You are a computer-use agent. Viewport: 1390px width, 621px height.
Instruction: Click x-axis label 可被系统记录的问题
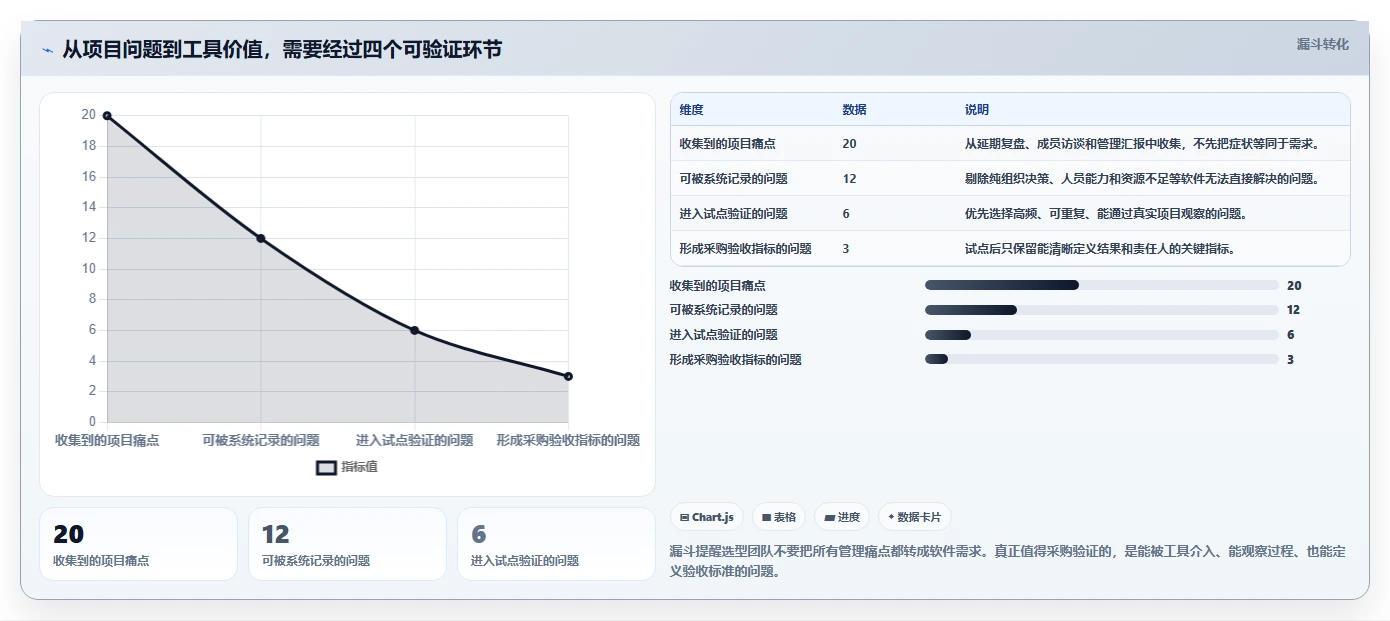point(261,440)
